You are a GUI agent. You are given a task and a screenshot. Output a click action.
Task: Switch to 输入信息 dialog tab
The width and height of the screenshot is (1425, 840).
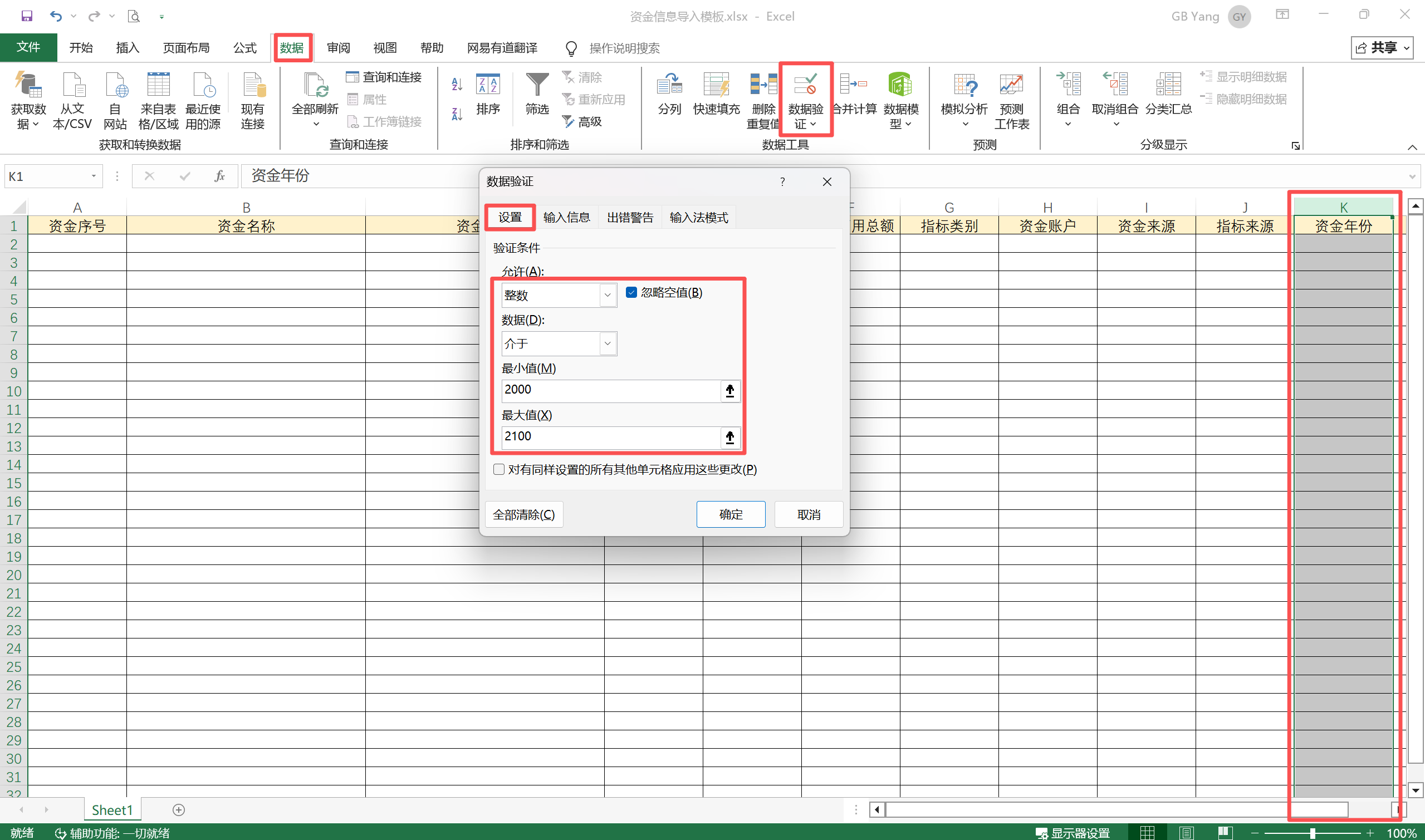pyautogui.click(x=566, y=217)
